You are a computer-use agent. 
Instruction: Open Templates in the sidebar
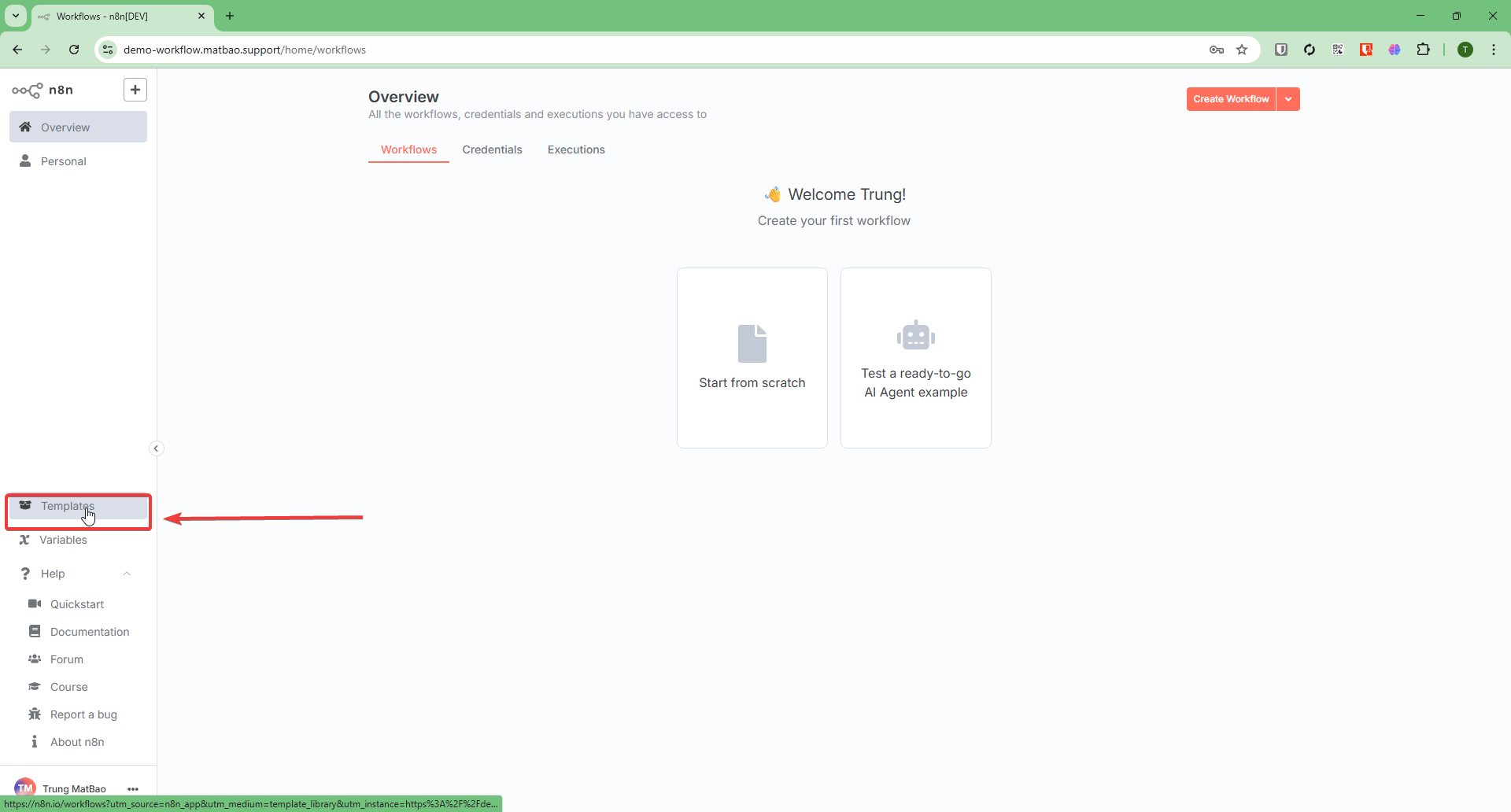tap(78, 506)
